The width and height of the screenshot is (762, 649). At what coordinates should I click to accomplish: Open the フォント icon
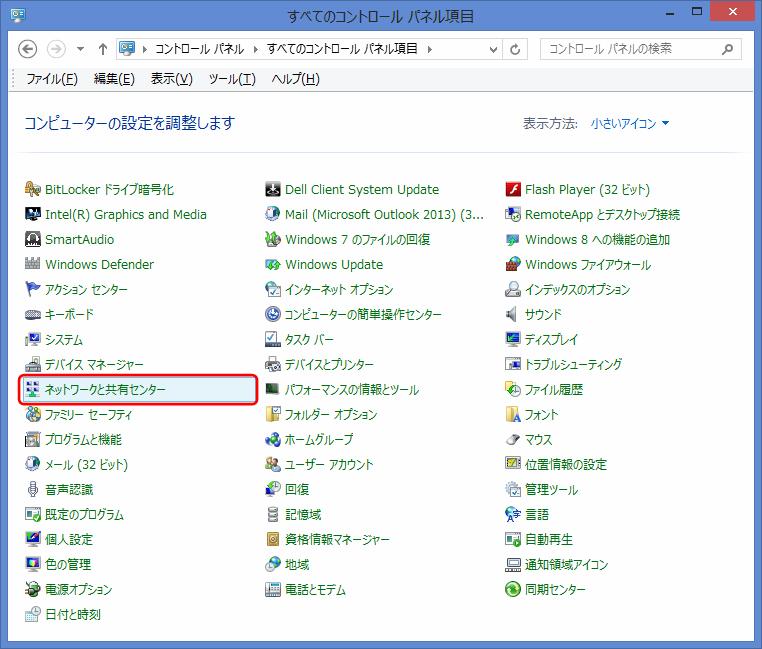pyautogui.click(x=513, y=414)
